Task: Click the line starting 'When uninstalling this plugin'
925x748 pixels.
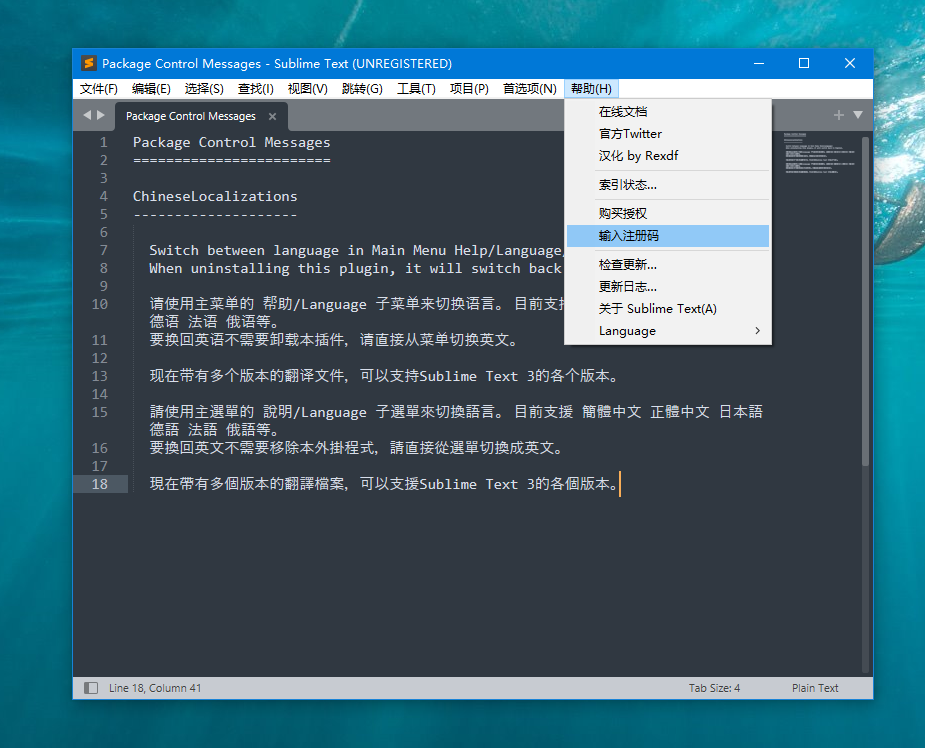Action: [357, 268]
